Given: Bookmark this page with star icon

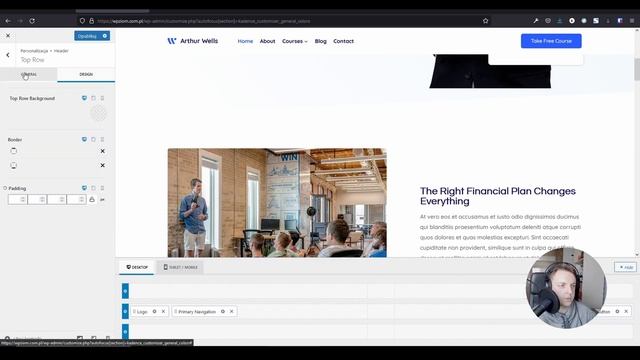Looking at the screenshot, I should (x=485, y=21).
